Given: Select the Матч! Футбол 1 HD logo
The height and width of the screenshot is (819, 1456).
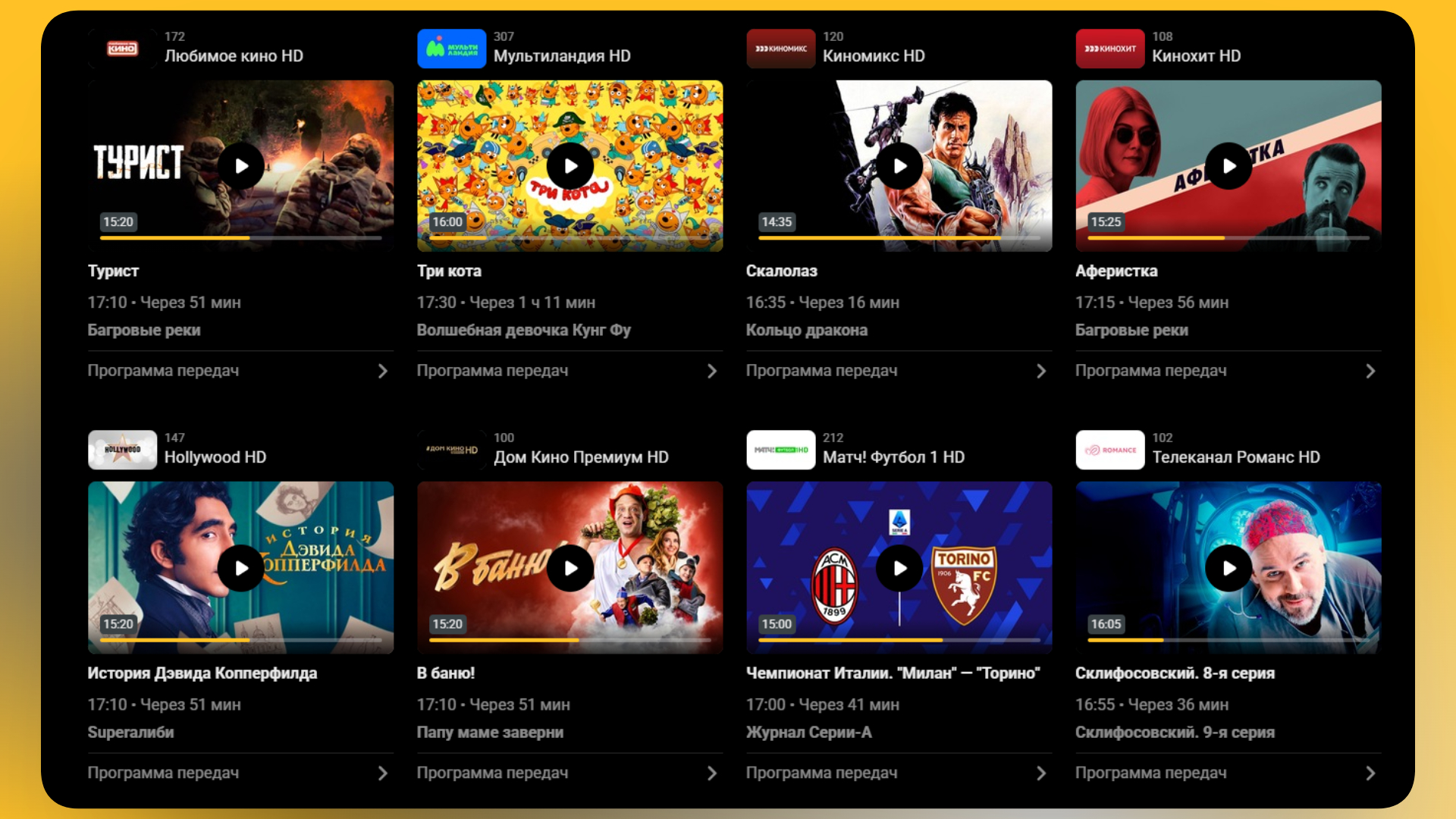Looking at the screenshot, I should click(x=780, y=450).
